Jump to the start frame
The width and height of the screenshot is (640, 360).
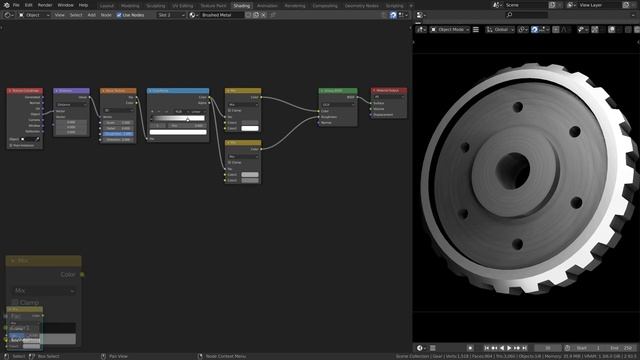(487, 348)
